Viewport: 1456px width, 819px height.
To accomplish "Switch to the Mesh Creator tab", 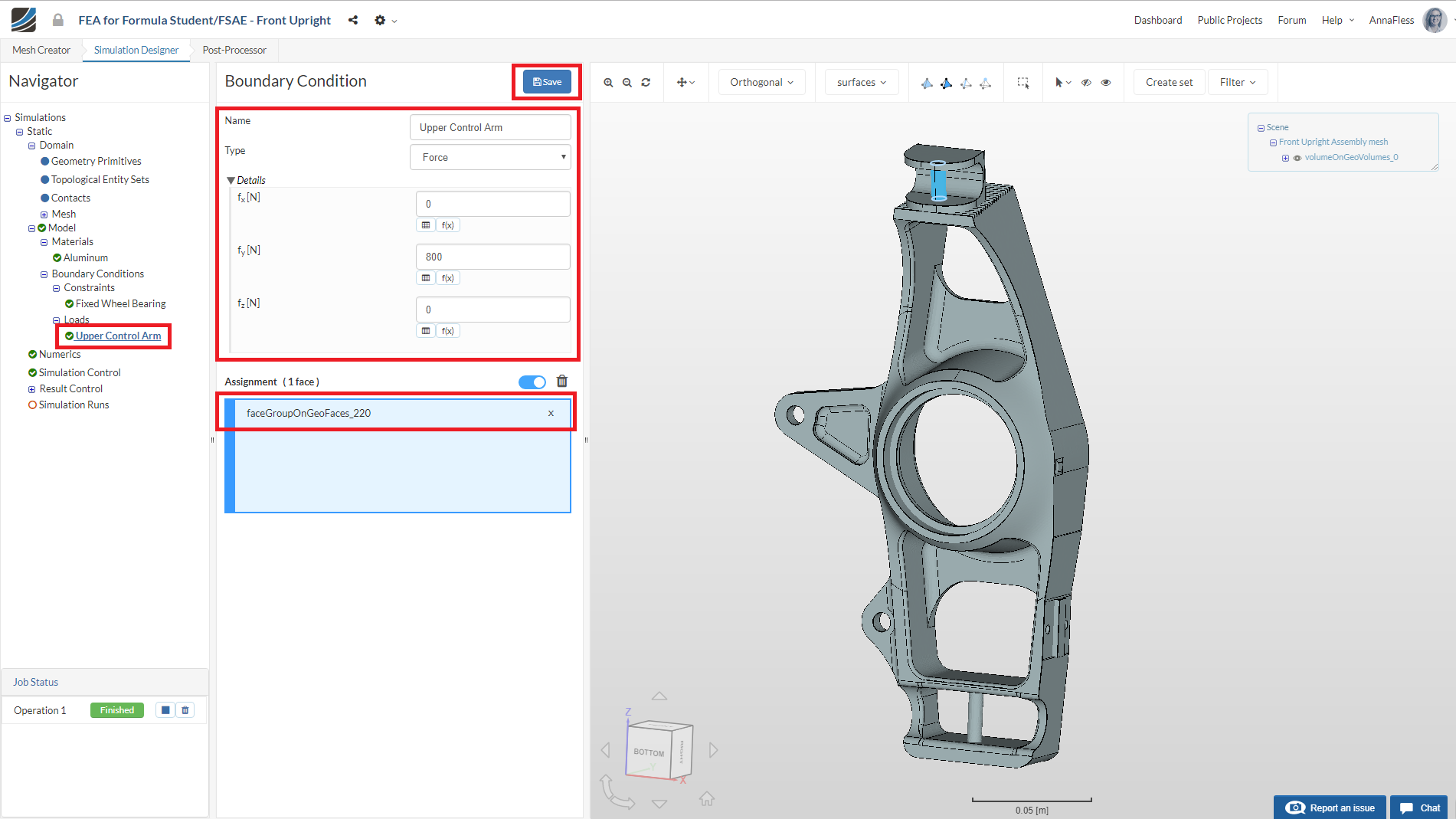I will tap(41, 51).
